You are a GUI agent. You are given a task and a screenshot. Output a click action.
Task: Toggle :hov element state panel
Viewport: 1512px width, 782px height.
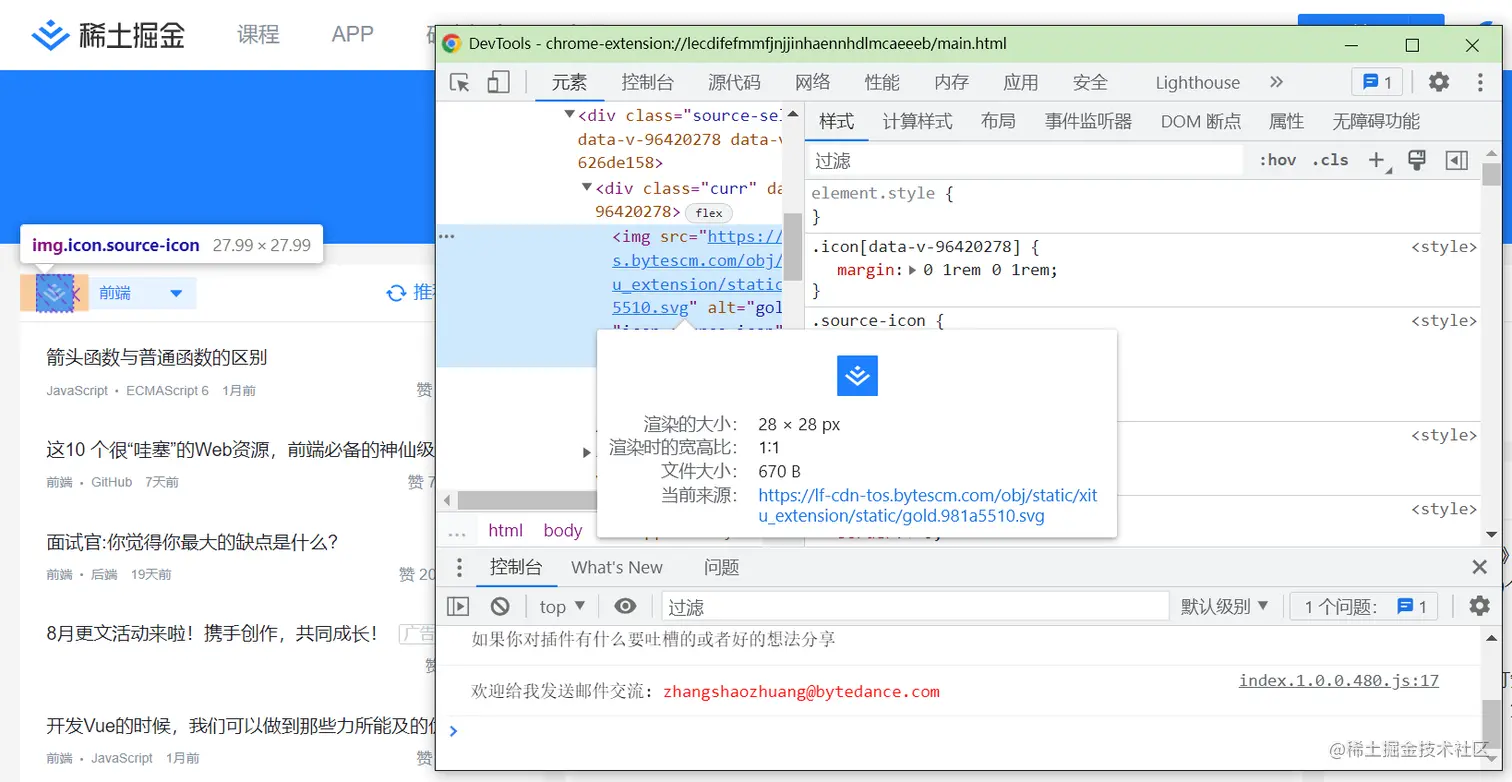coord(1278,160)
